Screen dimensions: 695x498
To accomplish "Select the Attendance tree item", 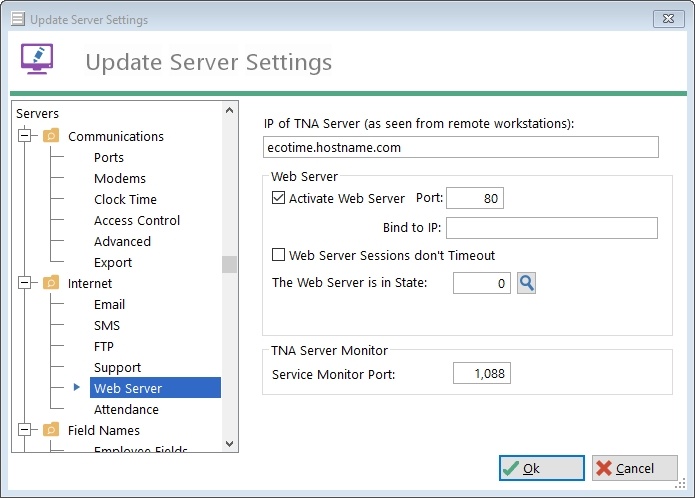I will click(x=126, y=409).
